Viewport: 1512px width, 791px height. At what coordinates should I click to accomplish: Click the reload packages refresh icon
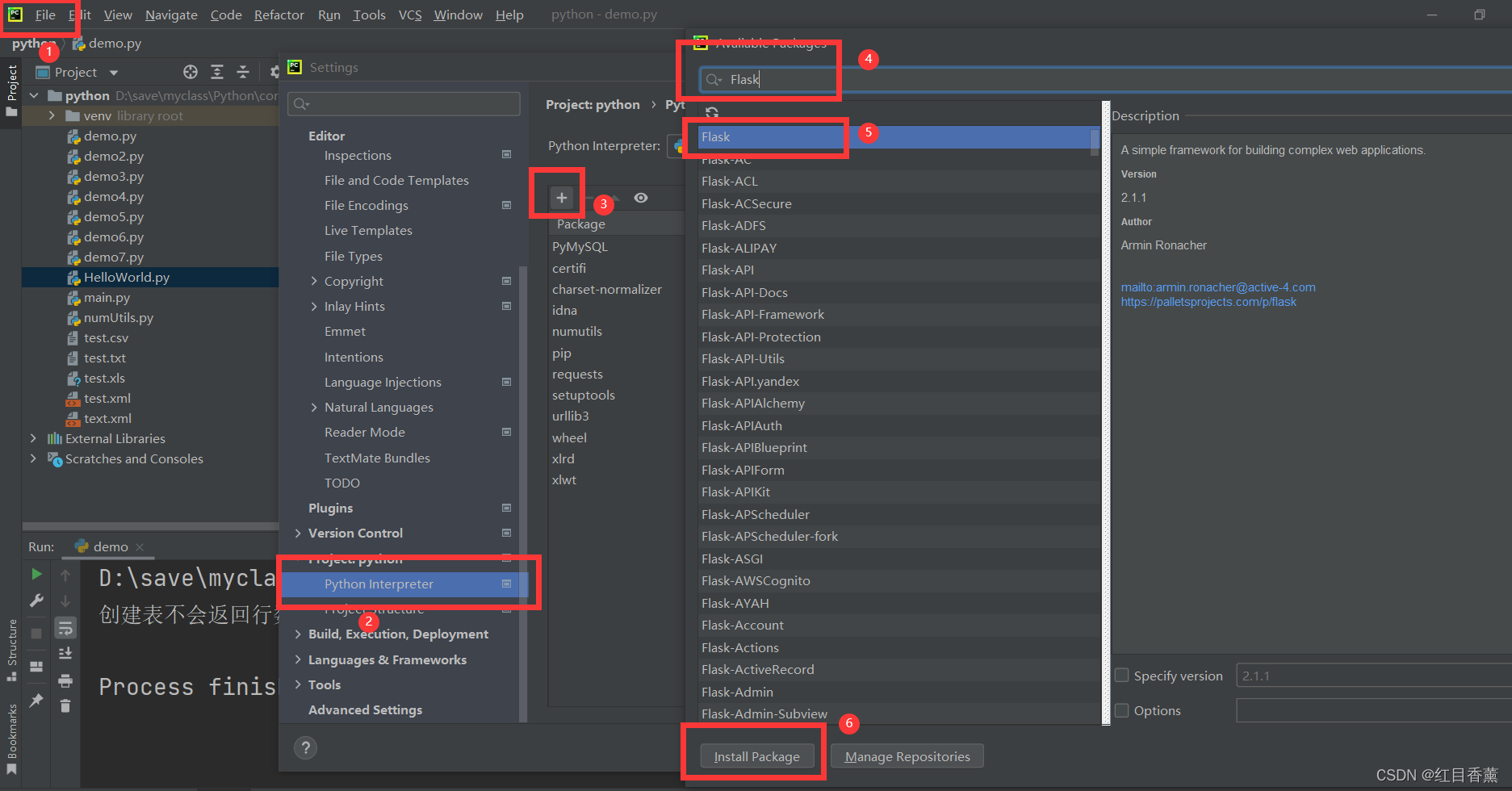711,113
